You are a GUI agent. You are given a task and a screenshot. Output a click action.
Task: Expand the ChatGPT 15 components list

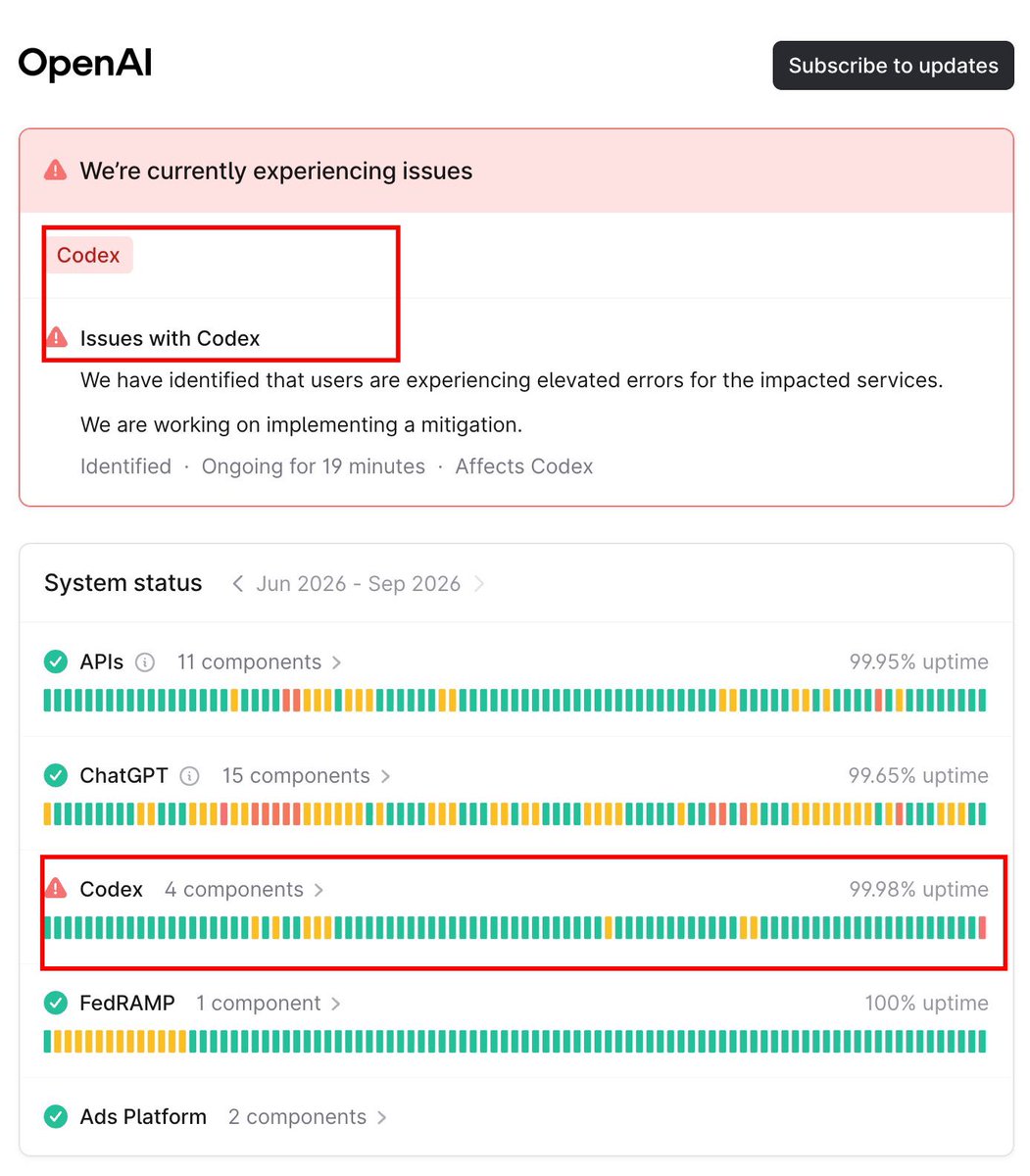[x=307, y=776]
